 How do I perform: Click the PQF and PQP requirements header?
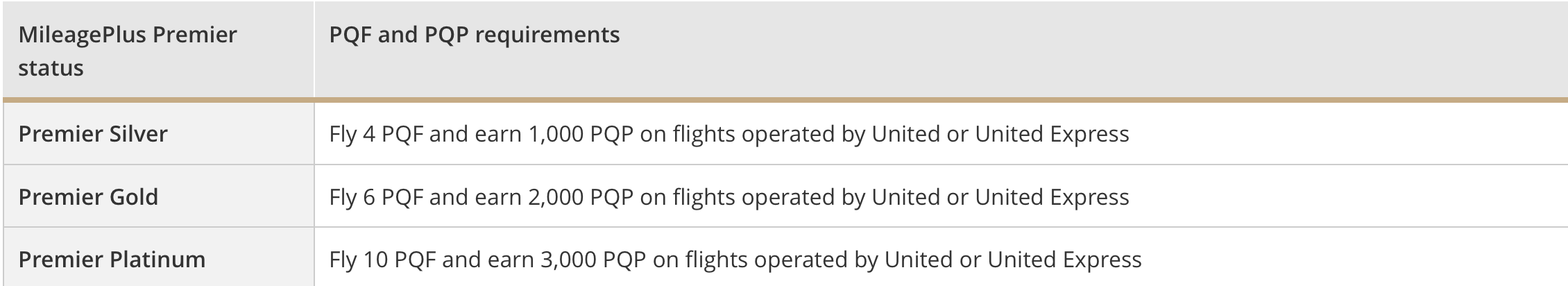(475, 35)
